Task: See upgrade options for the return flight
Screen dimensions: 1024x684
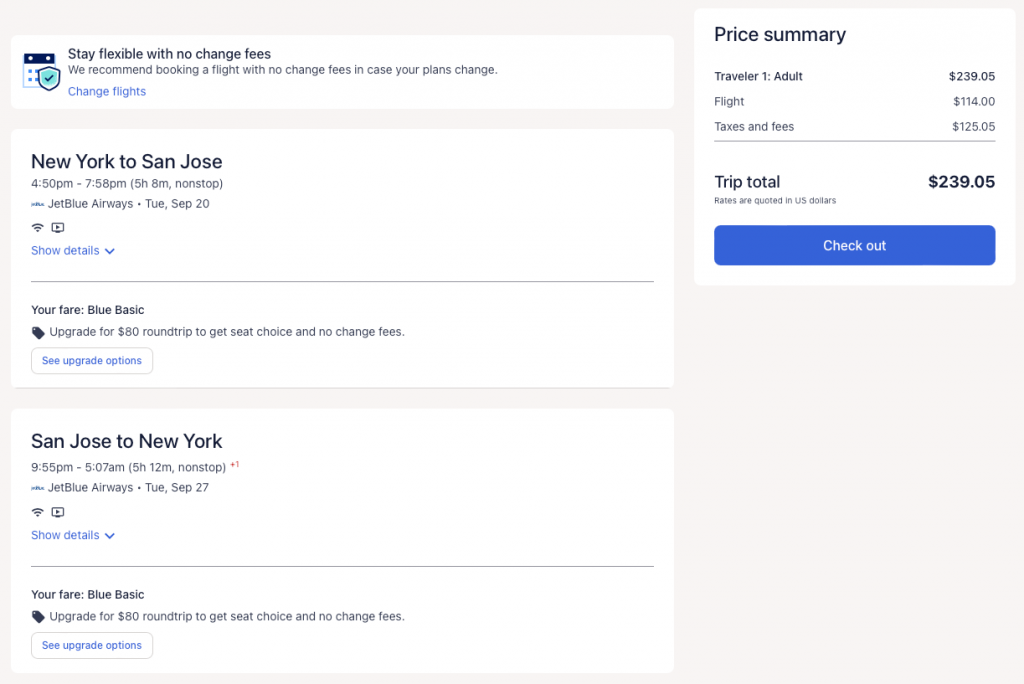Action: 92,646
